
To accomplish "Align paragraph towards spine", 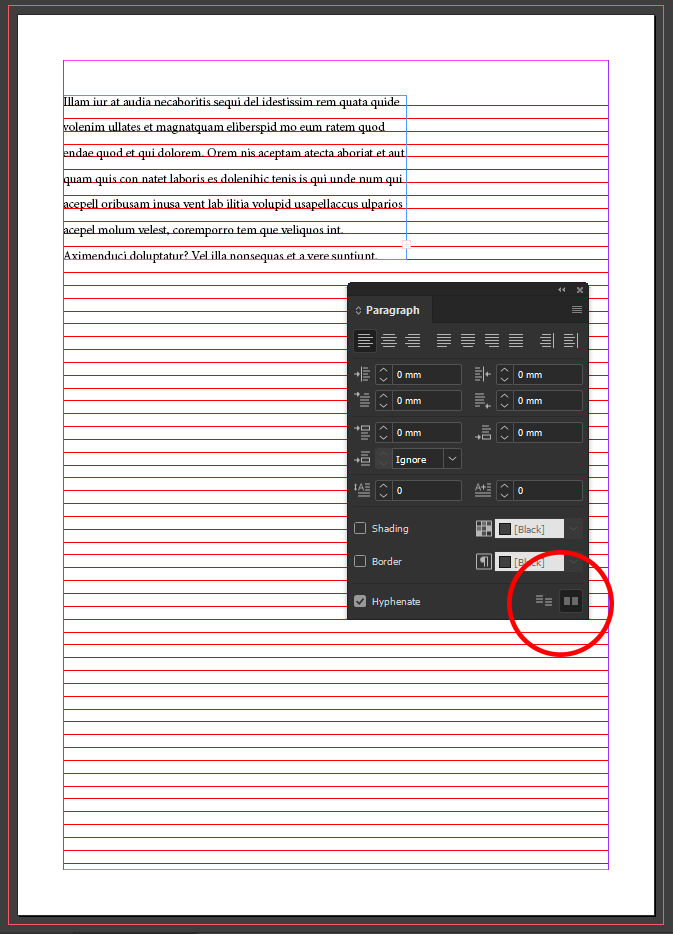I will pos(546,341).
